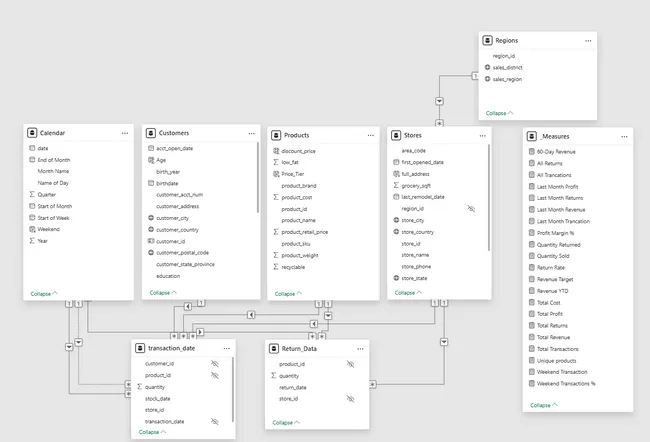The height and width of the screenshot is (442, 650).
Task: Select Month Name field in Calendar
Action: tap(53, 171)
